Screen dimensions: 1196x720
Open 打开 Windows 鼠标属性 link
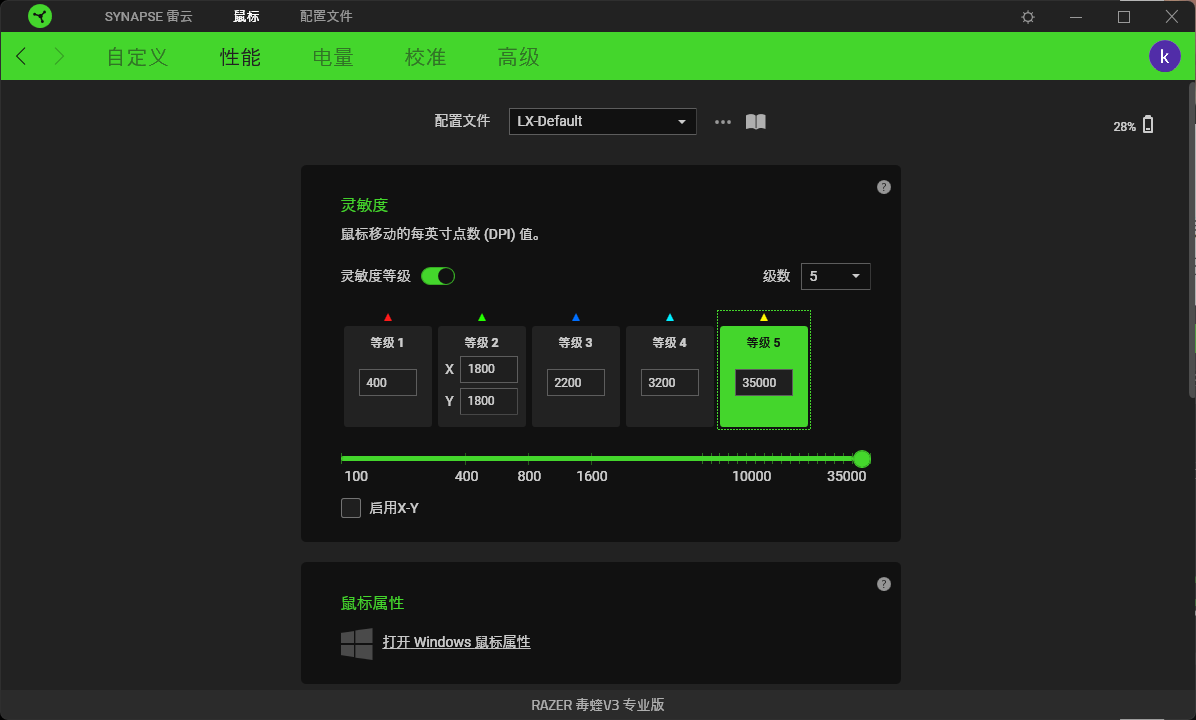click(456, 642)
